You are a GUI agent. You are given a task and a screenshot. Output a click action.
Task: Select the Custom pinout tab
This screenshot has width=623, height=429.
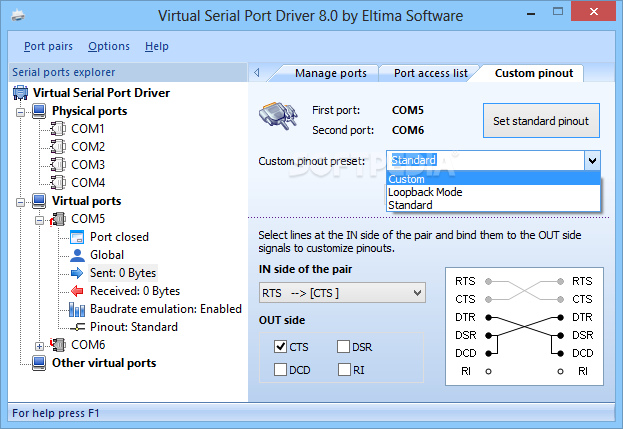(534, 73)
